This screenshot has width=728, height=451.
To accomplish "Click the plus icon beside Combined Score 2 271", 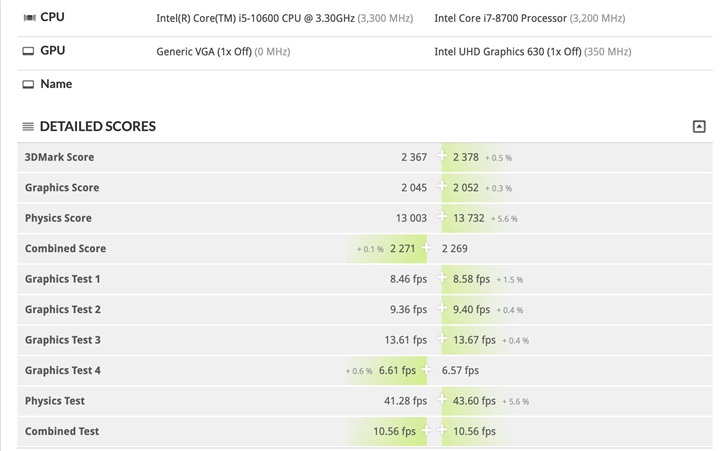I will pos(427,248).
